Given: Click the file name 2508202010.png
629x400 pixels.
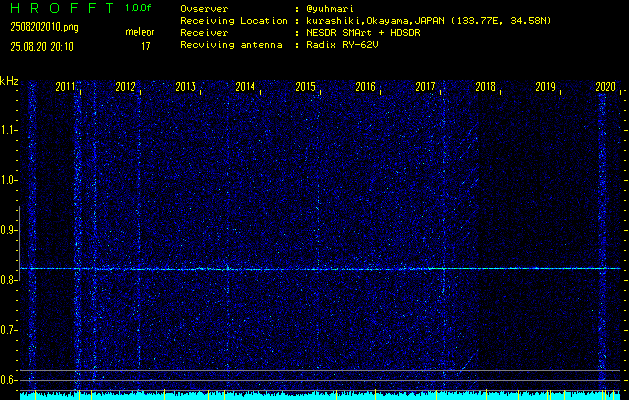Looking at the screenshot, I should (45, 27).
